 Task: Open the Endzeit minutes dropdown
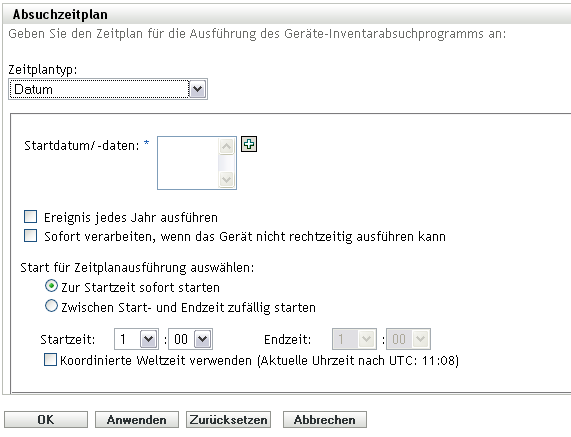(x=409, y=339)
